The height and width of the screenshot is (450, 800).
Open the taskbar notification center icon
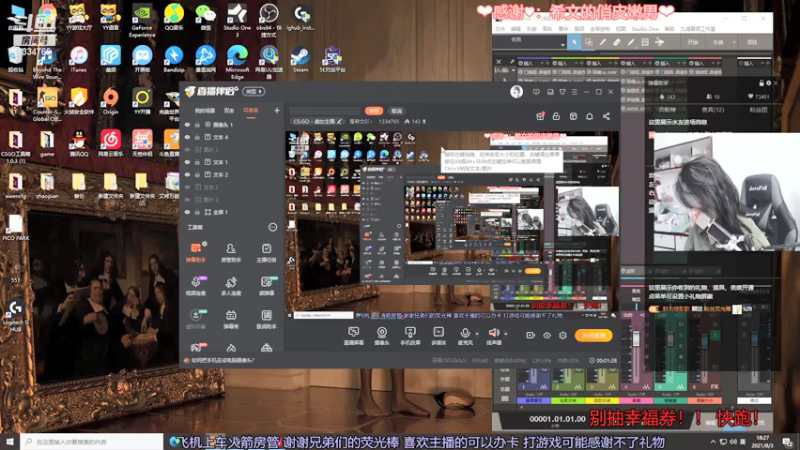(788, 442)
